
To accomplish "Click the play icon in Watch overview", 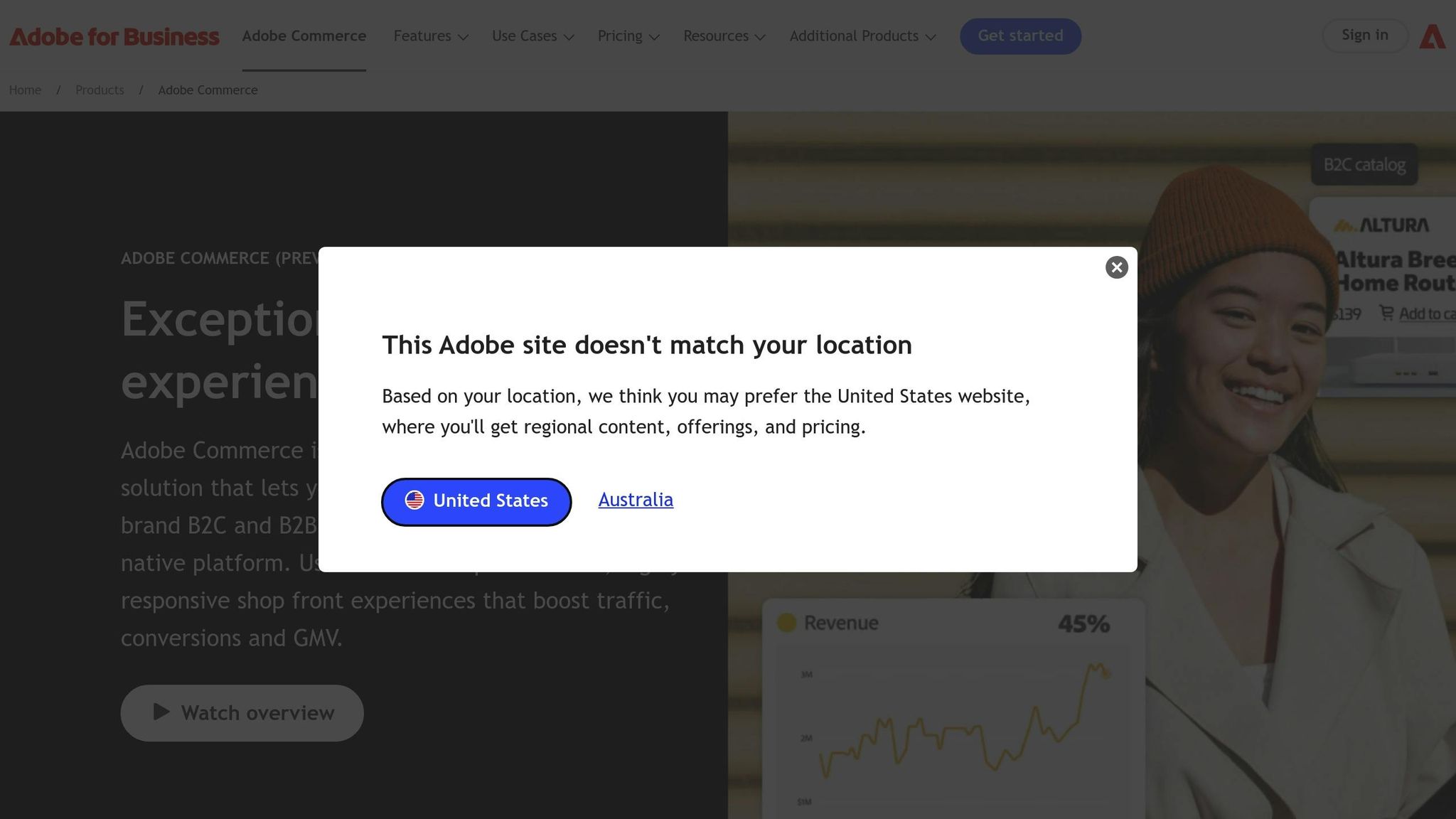I will [161, 712].
